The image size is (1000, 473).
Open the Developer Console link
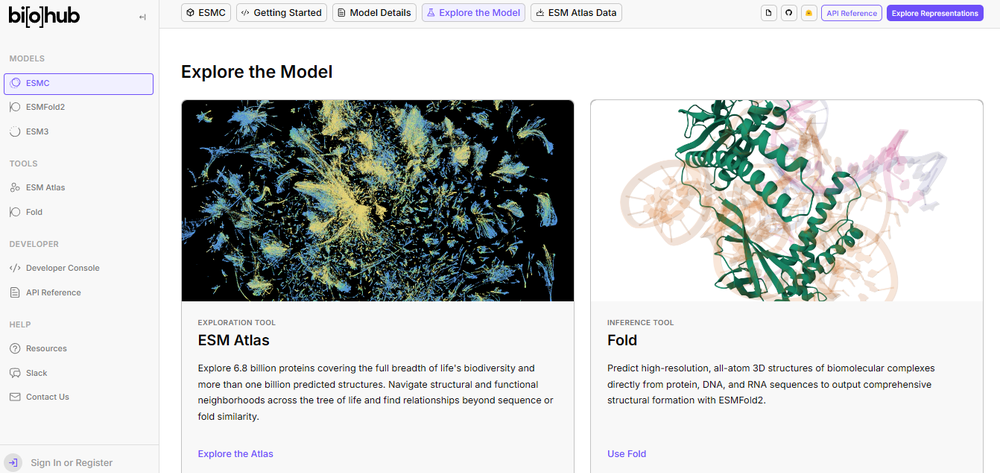pyautogui.click(x=78, y=268)
